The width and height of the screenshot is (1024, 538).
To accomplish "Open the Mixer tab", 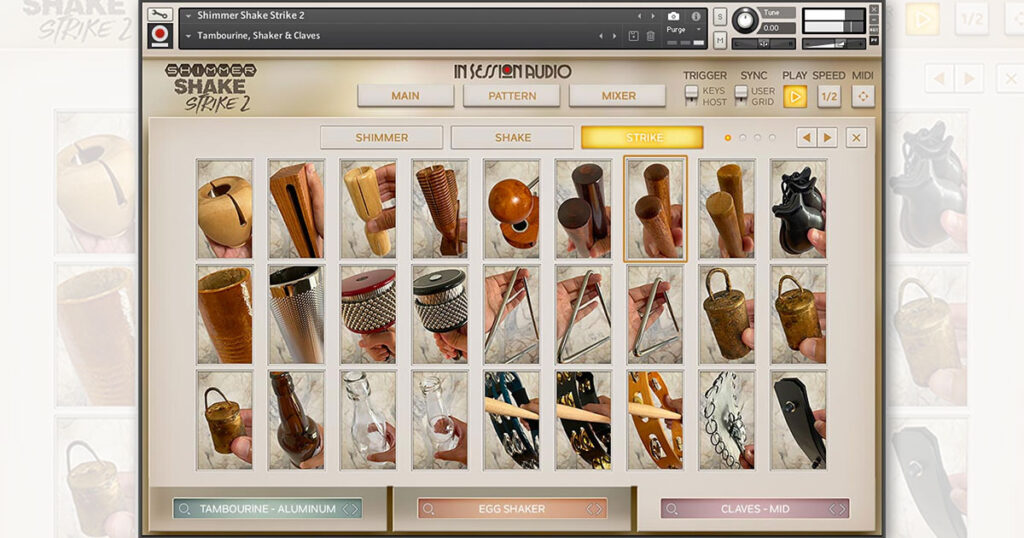I will point(617,96).
